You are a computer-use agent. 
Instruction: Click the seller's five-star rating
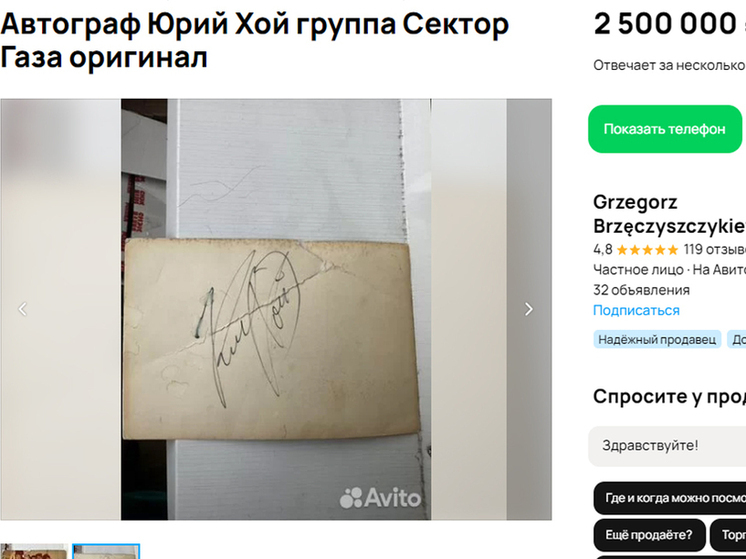(x=647, y=250)
